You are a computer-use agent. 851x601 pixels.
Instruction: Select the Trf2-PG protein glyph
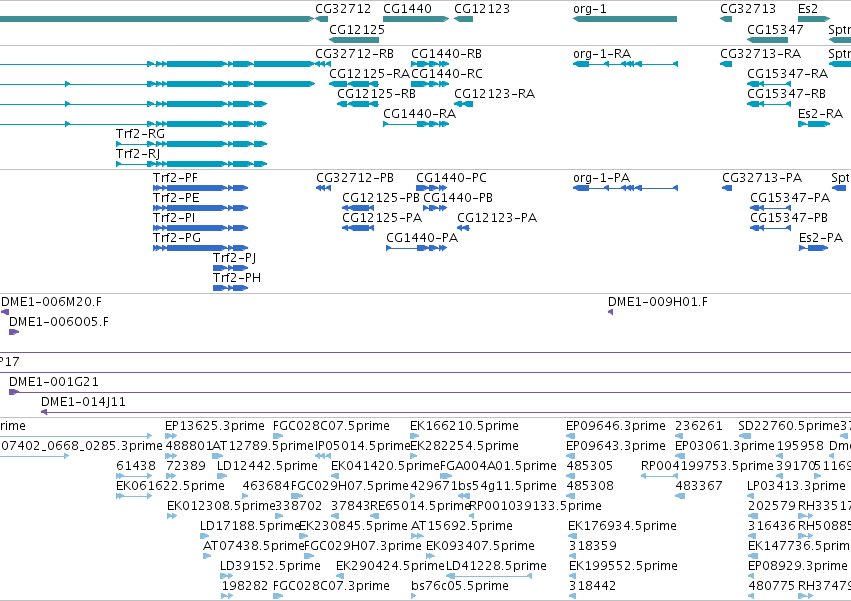(x=201, y=248)
